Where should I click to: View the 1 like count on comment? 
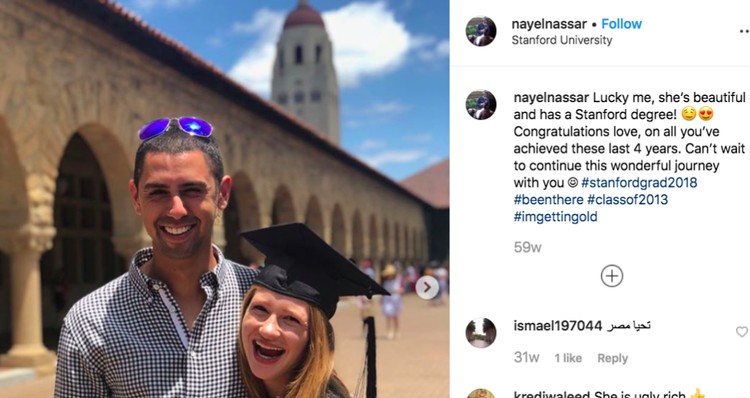click(568, 358)
